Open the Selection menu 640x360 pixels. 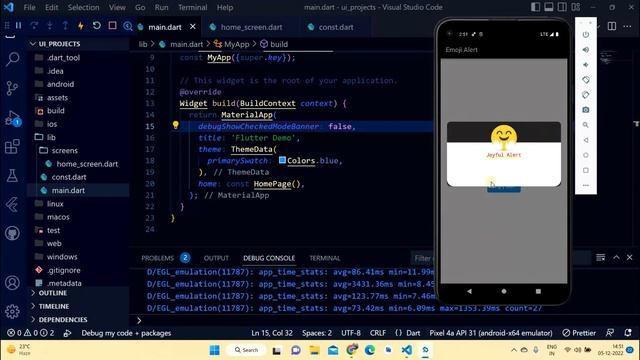pos(84,7)
